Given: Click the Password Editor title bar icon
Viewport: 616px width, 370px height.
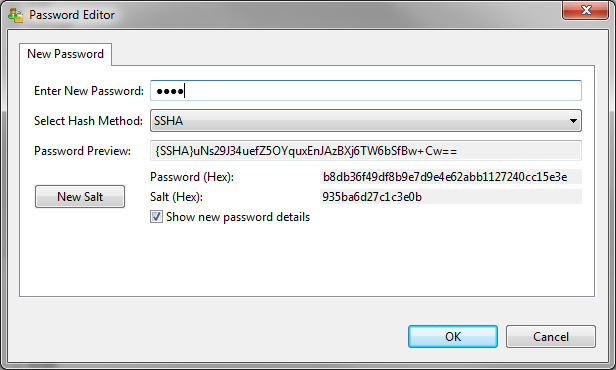Looking at the screenshot, I should point(15,15).
